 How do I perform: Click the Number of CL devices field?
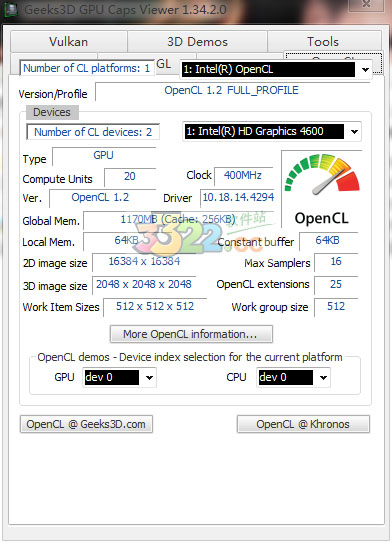(x=93, y=132)
